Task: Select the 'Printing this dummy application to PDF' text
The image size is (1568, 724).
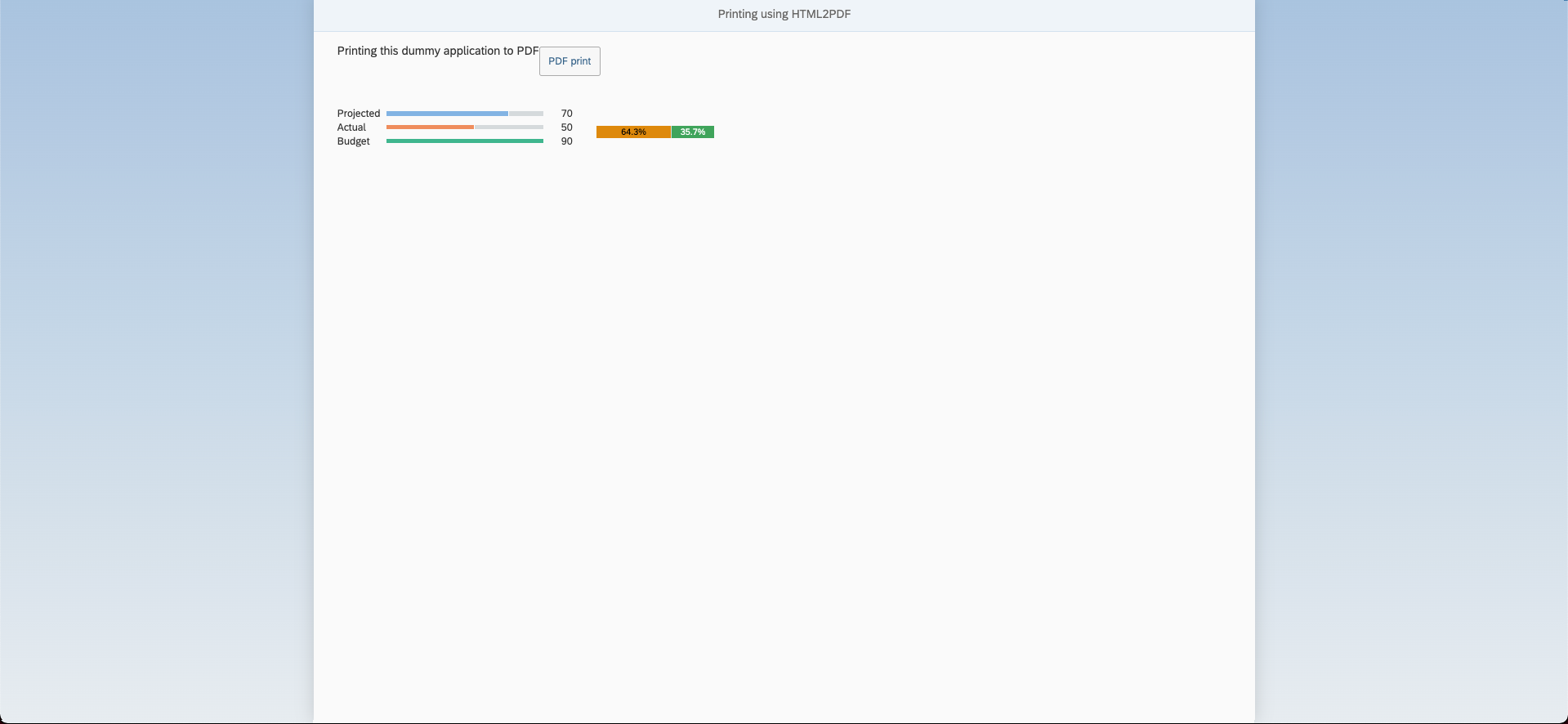Action: tap(437, 51)
